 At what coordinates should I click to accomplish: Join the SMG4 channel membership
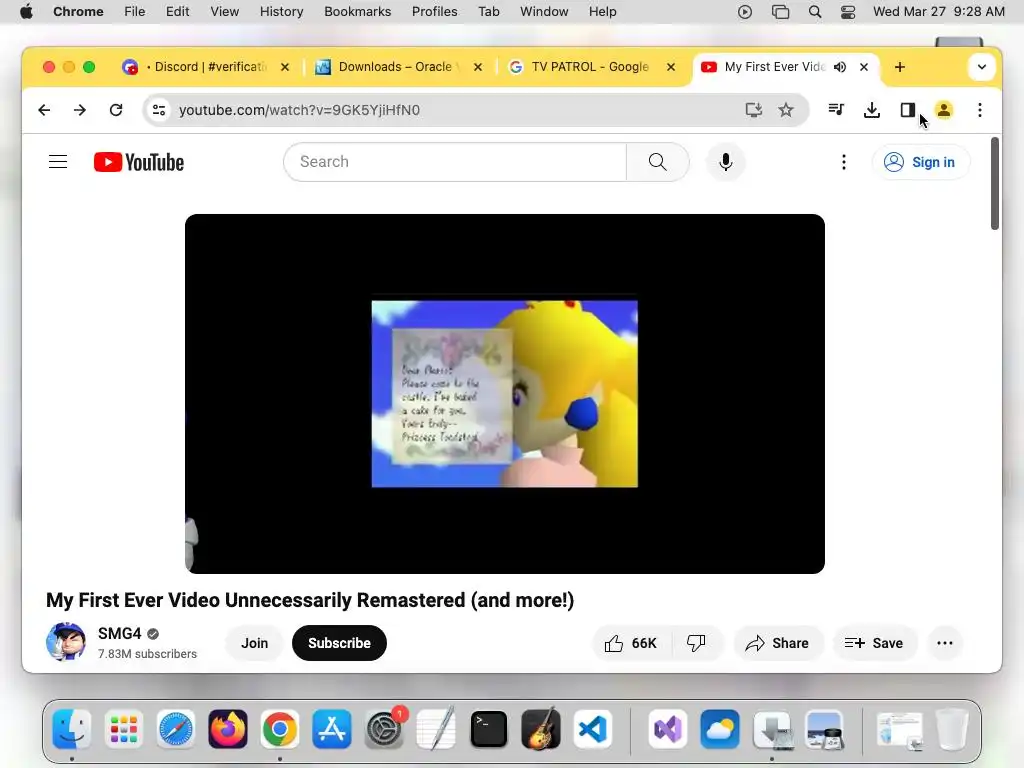(x=254, y=643)
